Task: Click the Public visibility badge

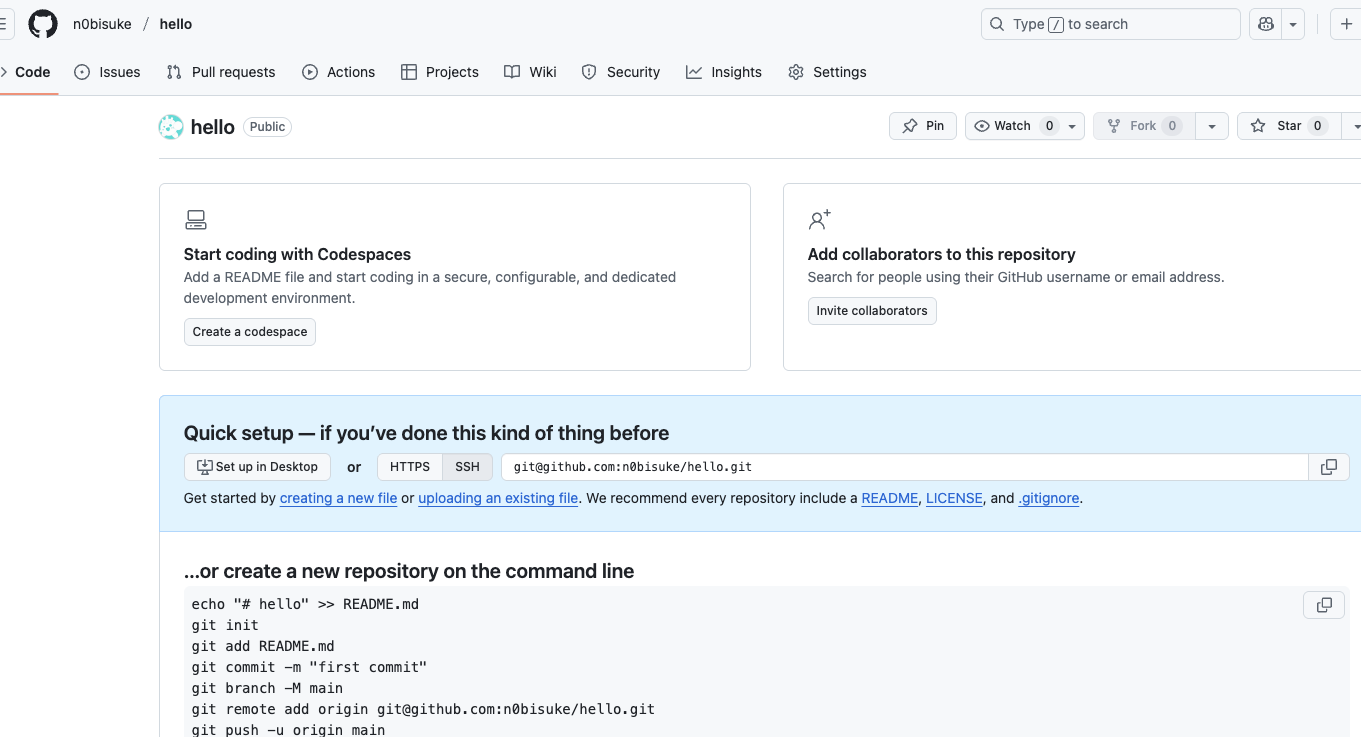Action: pyautogui.click(x=267, y=127)
